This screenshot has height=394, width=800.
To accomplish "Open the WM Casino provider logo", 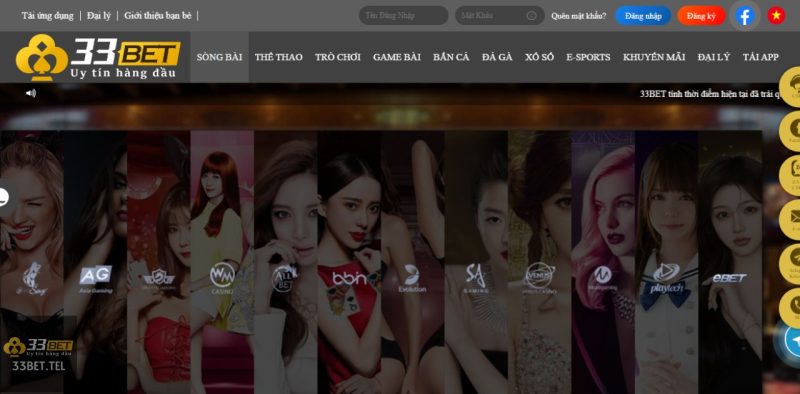I will point(222,278).
